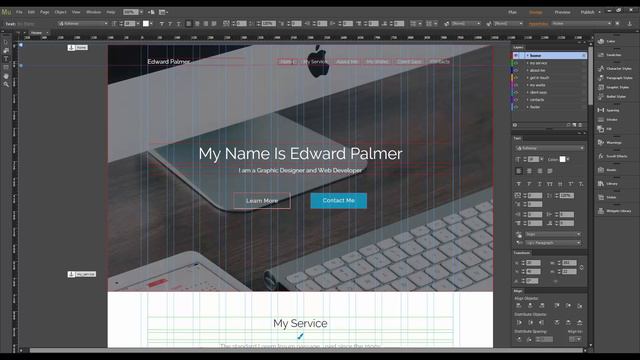Open the Graphic Styles panel

click(x=614, y=87)
